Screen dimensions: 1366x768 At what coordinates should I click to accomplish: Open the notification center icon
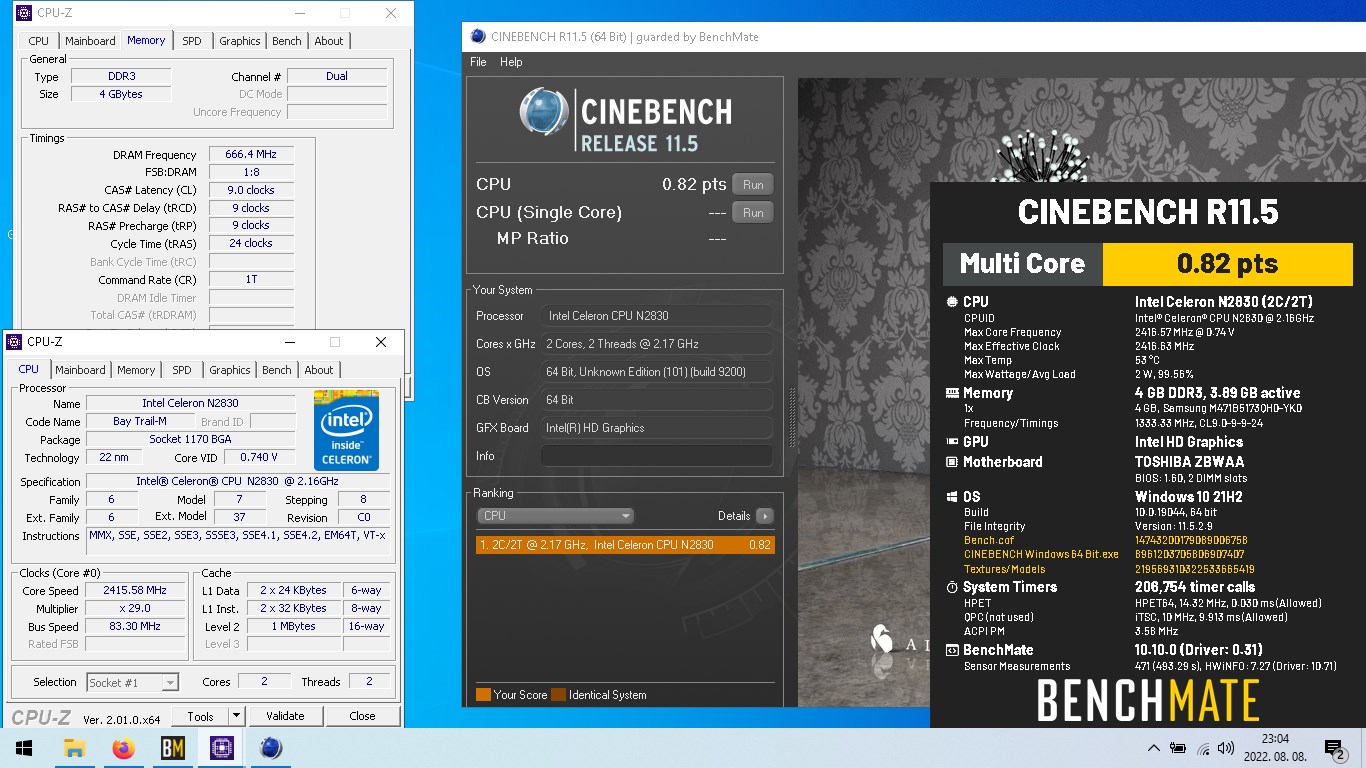[1334, 748]
